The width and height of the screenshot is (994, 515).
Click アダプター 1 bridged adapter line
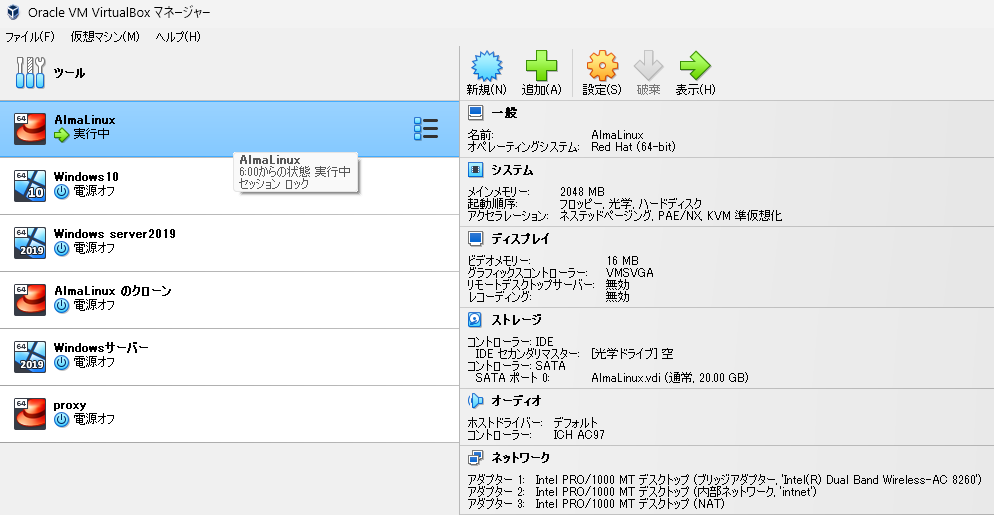(x=725, y=479)
